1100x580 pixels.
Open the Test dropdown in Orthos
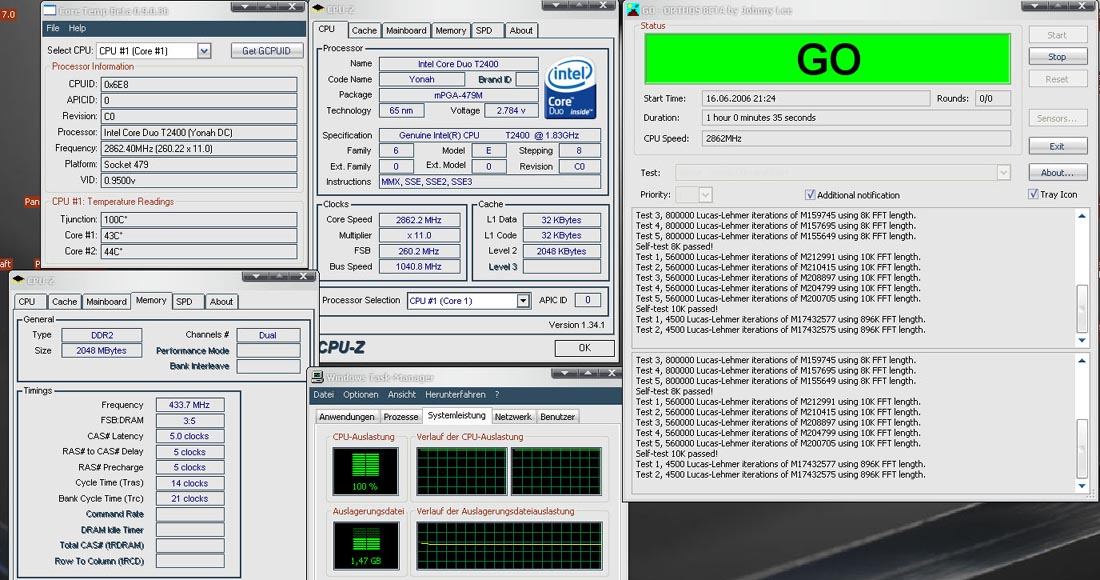pyautogui.click(x=1003, y=173)
